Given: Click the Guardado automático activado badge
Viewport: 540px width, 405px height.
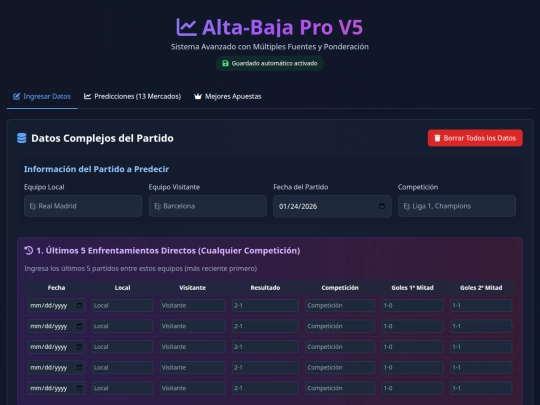Looking at the screenshot, I should pos(270,63).
